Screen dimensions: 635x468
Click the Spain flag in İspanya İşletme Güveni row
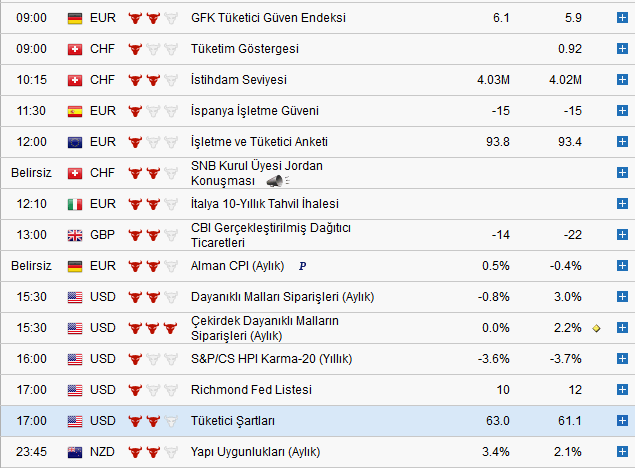74,111
